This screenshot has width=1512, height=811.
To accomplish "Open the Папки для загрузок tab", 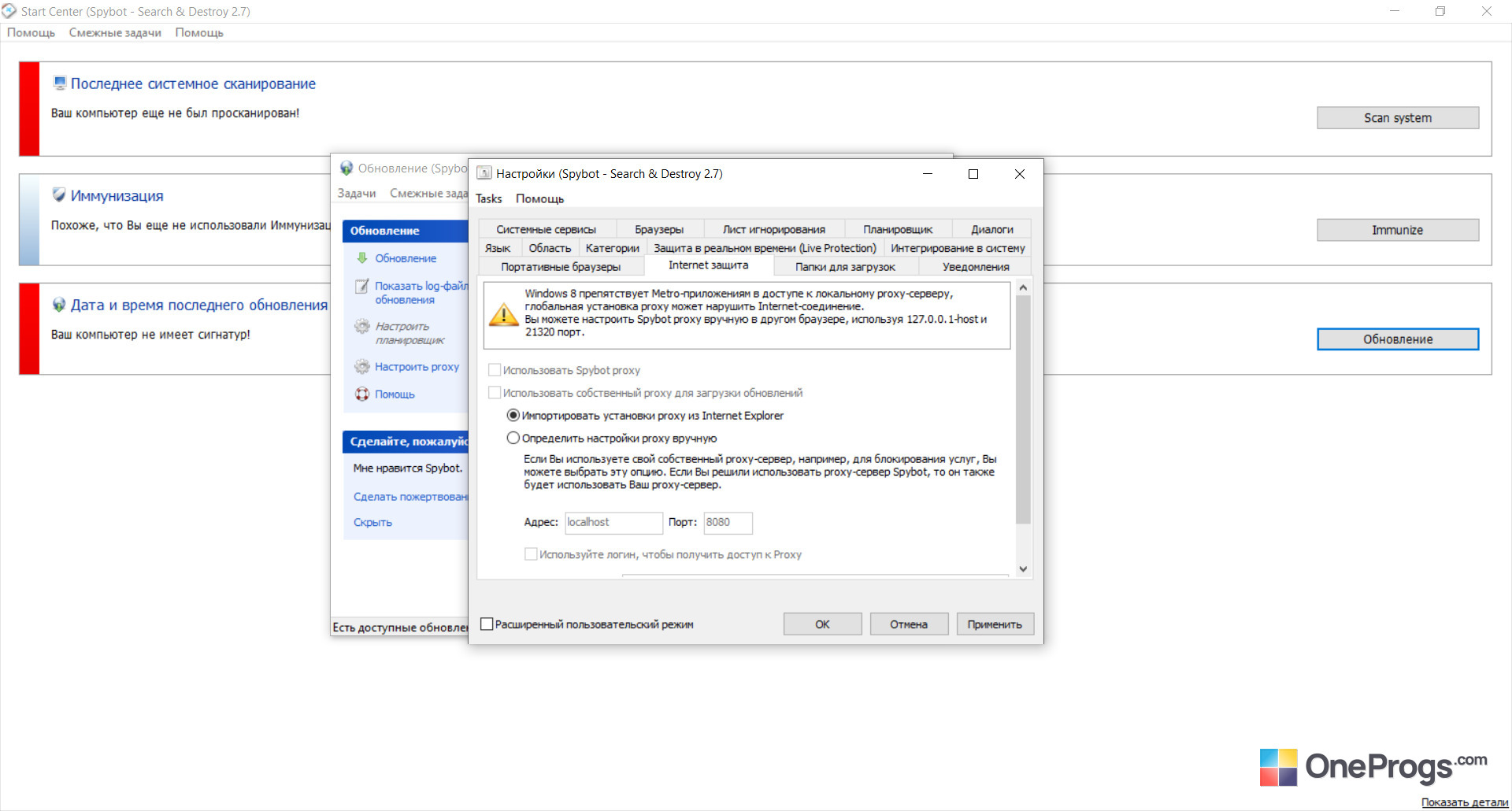I will point(845,267).
